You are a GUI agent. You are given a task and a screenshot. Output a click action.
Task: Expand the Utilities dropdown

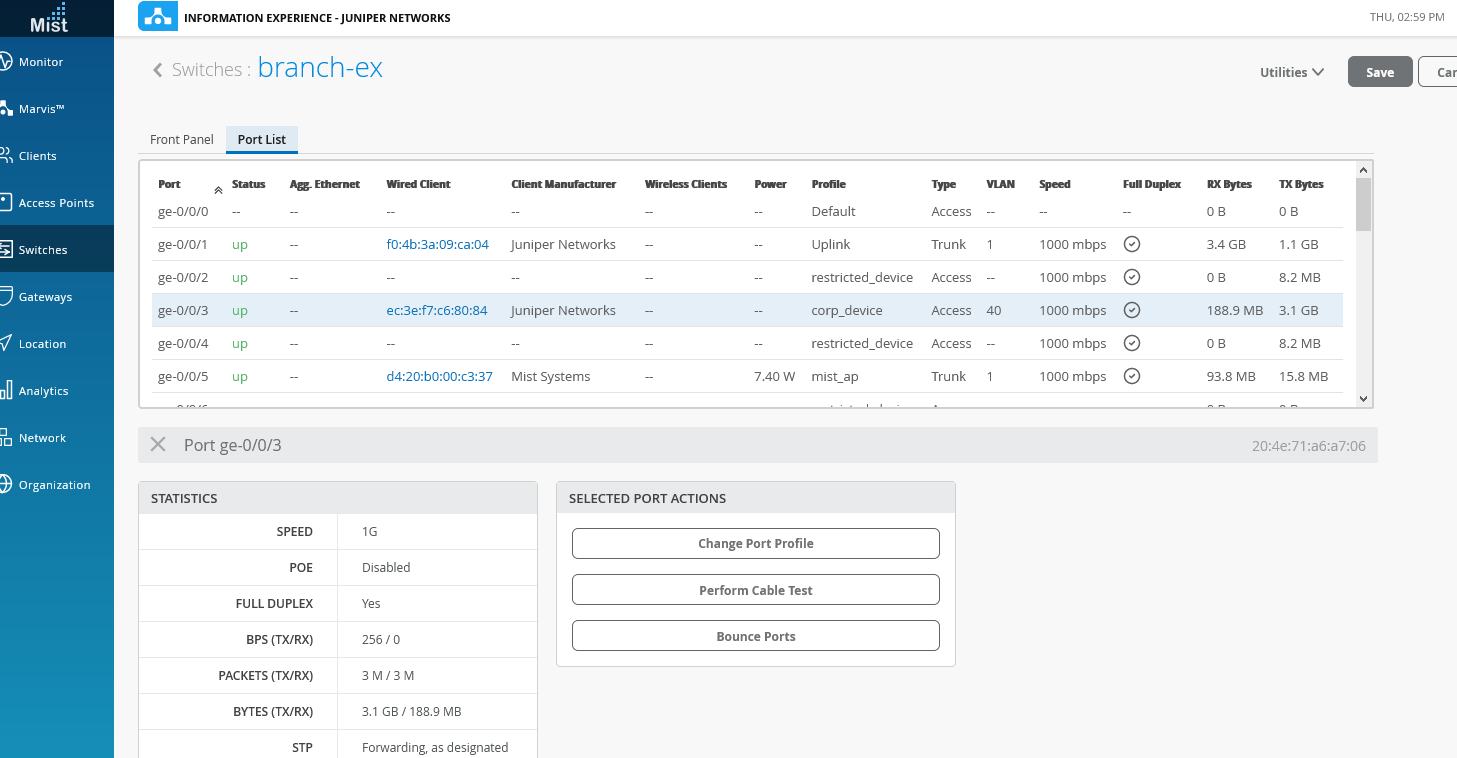[x=1291, y=72]
